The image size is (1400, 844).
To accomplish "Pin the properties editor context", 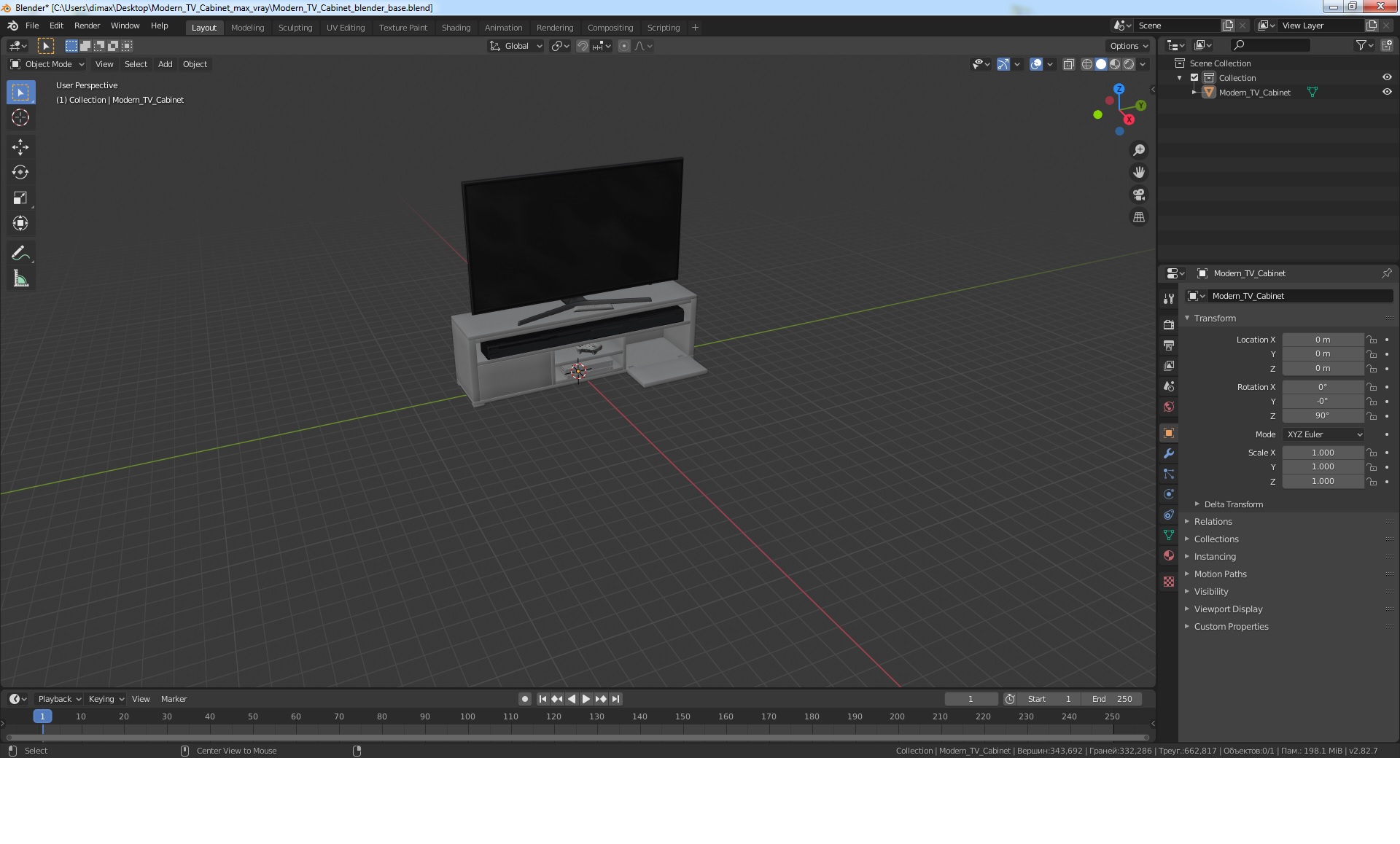I will tap(1386, 273).
